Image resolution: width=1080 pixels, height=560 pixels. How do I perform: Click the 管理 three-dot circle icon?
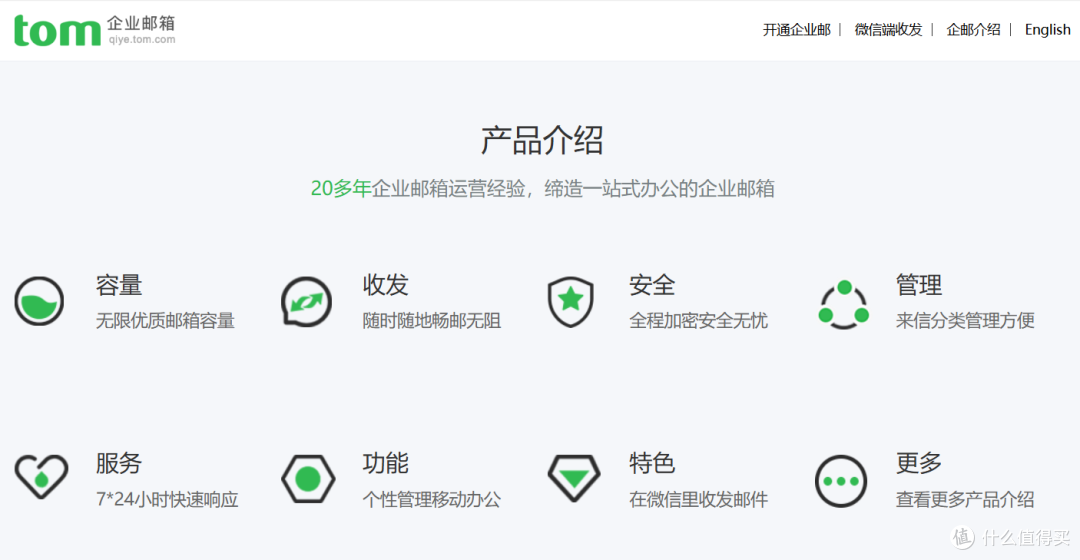(x=844, y=304)
